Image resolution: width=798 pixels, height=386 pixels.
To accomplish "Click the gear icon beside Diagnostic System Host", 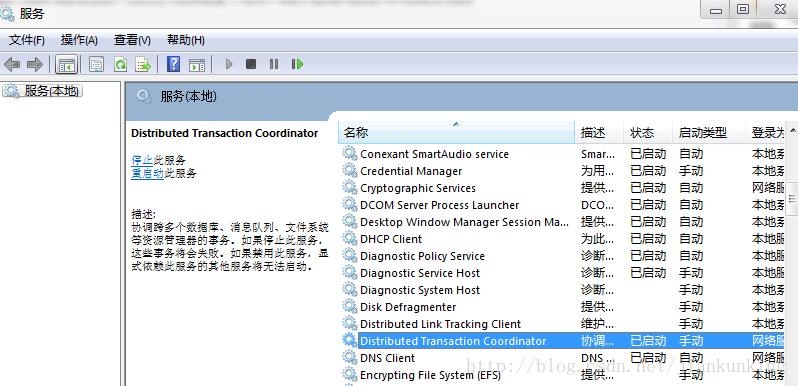I will (350, 289).
